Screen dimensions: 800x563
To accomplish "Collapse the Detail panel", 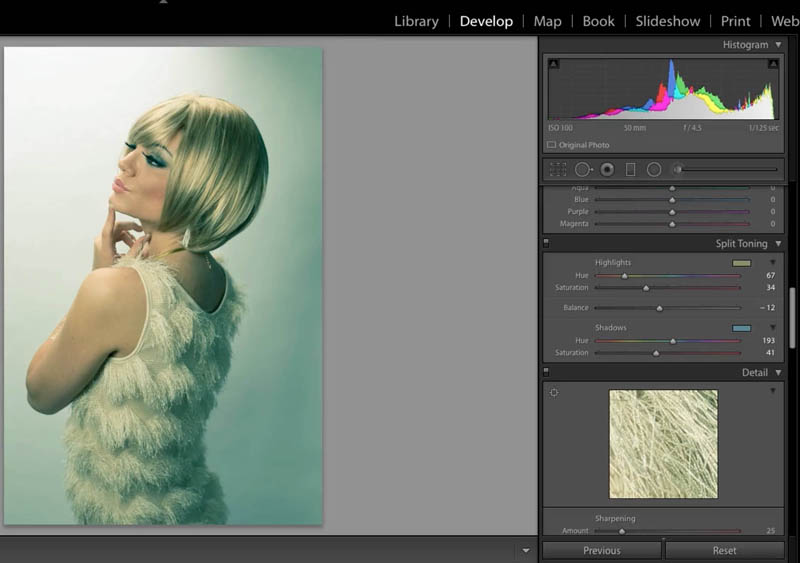I will [x=778, y=372].
